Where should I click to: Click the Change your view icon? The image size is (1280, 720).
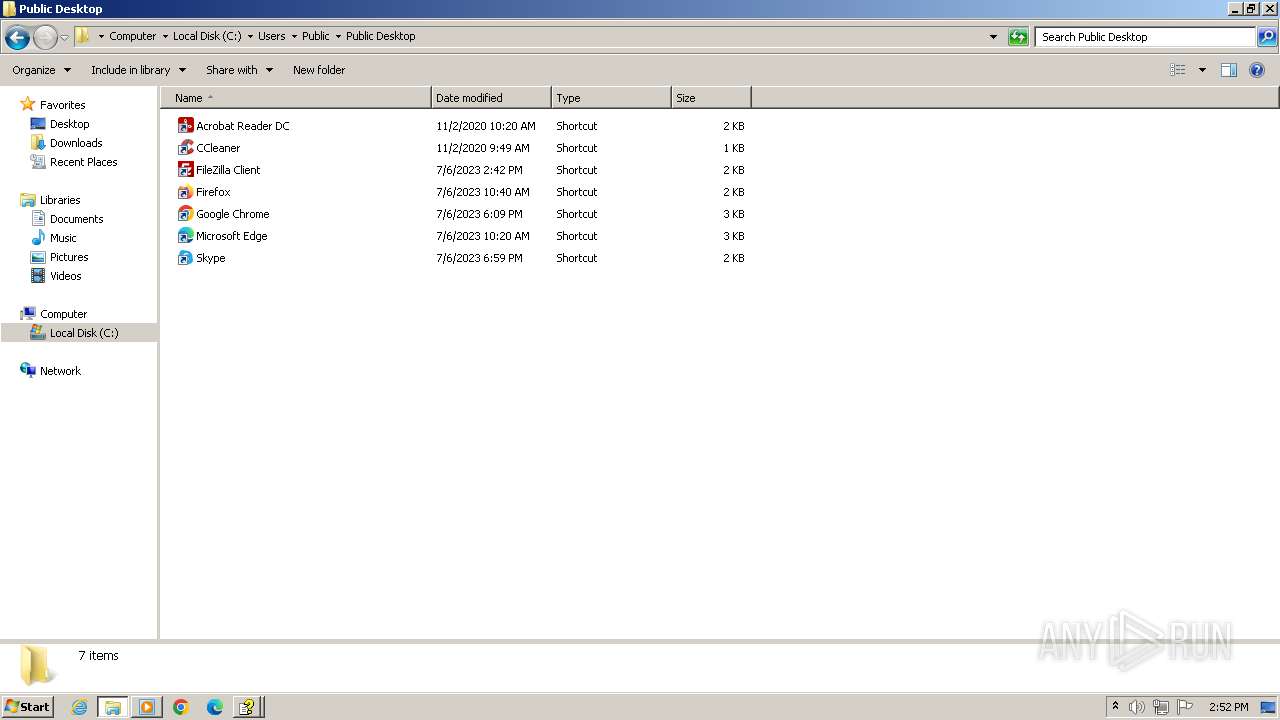tap(1178, 70)
